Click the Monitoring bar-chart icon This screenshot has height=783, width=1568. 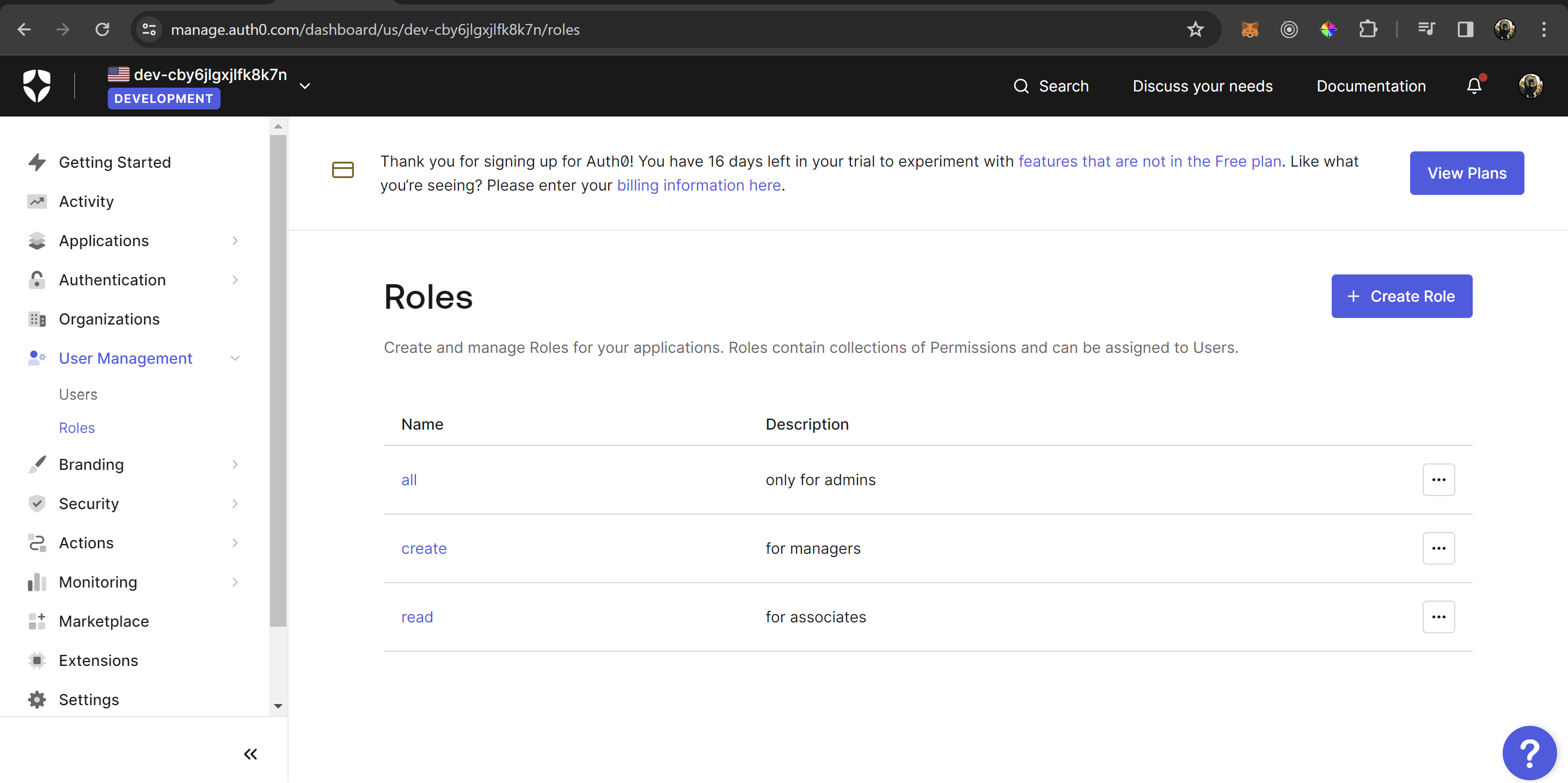click(x=37, y=582)
